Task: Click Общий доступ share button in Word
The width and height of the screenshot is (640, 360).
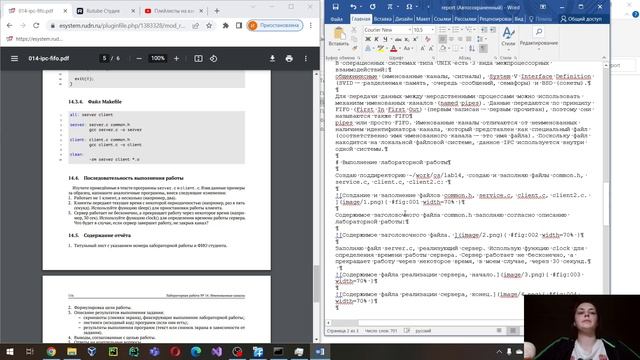Action: click(x=581, y=19)
